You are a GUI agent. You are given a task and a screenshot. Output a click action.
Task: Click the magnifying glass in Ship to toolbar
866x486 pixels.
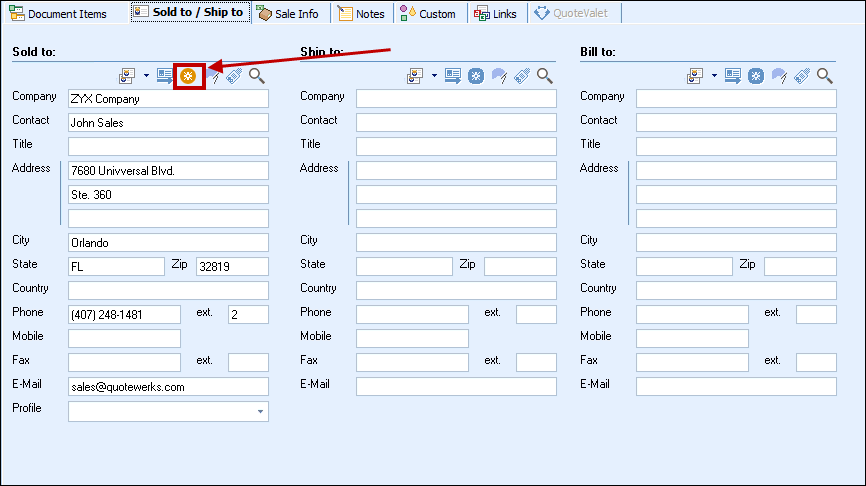point(545,76)
